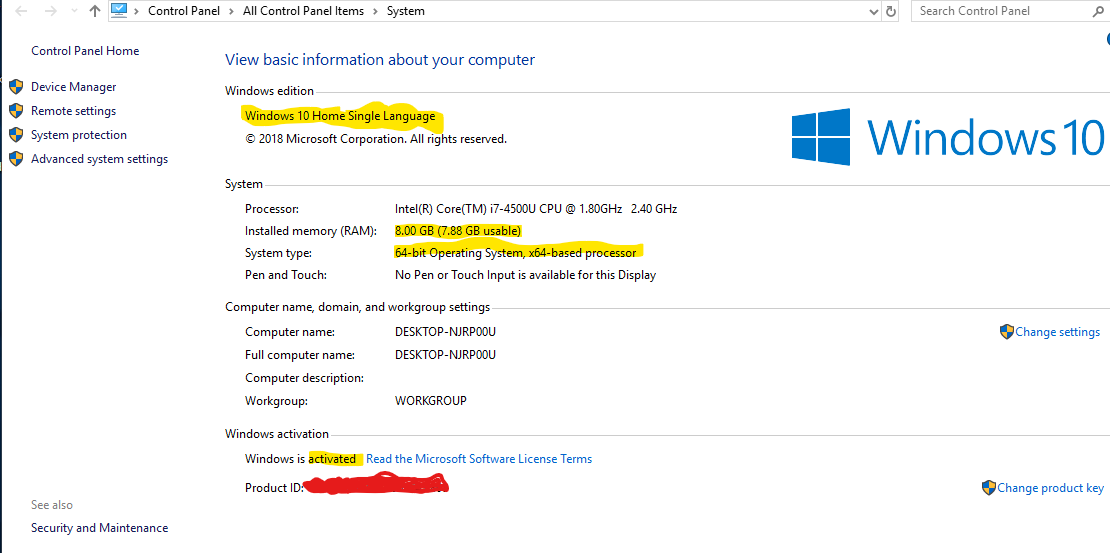The height and width of the screenshot is (553, 1110).
Task: Open System protection
Action: [79, 135]
